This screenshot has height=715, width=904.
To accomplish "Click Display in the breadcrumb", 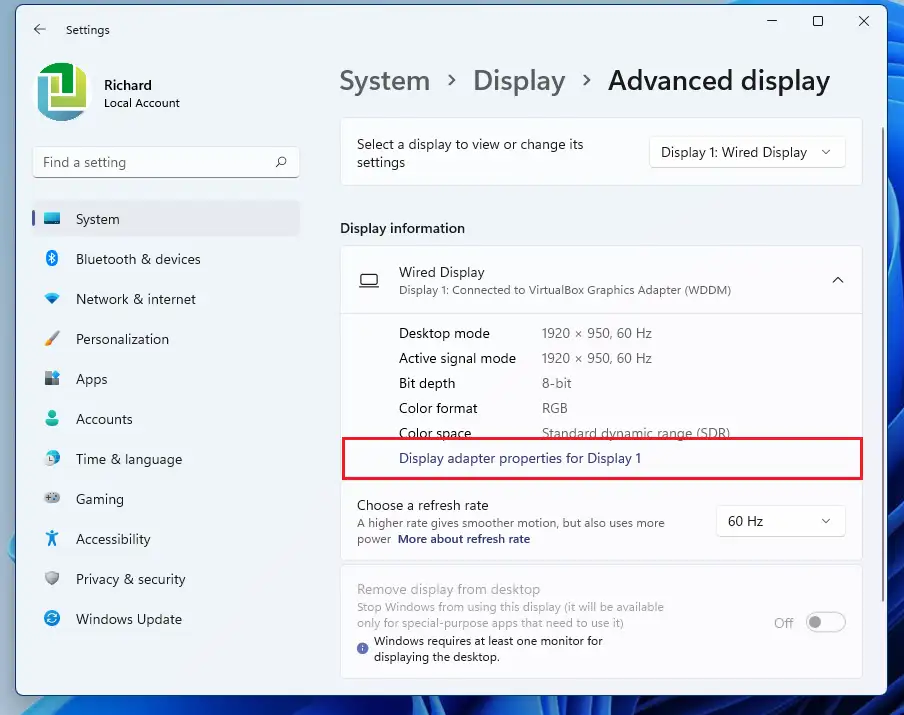I will click(519, 81).
